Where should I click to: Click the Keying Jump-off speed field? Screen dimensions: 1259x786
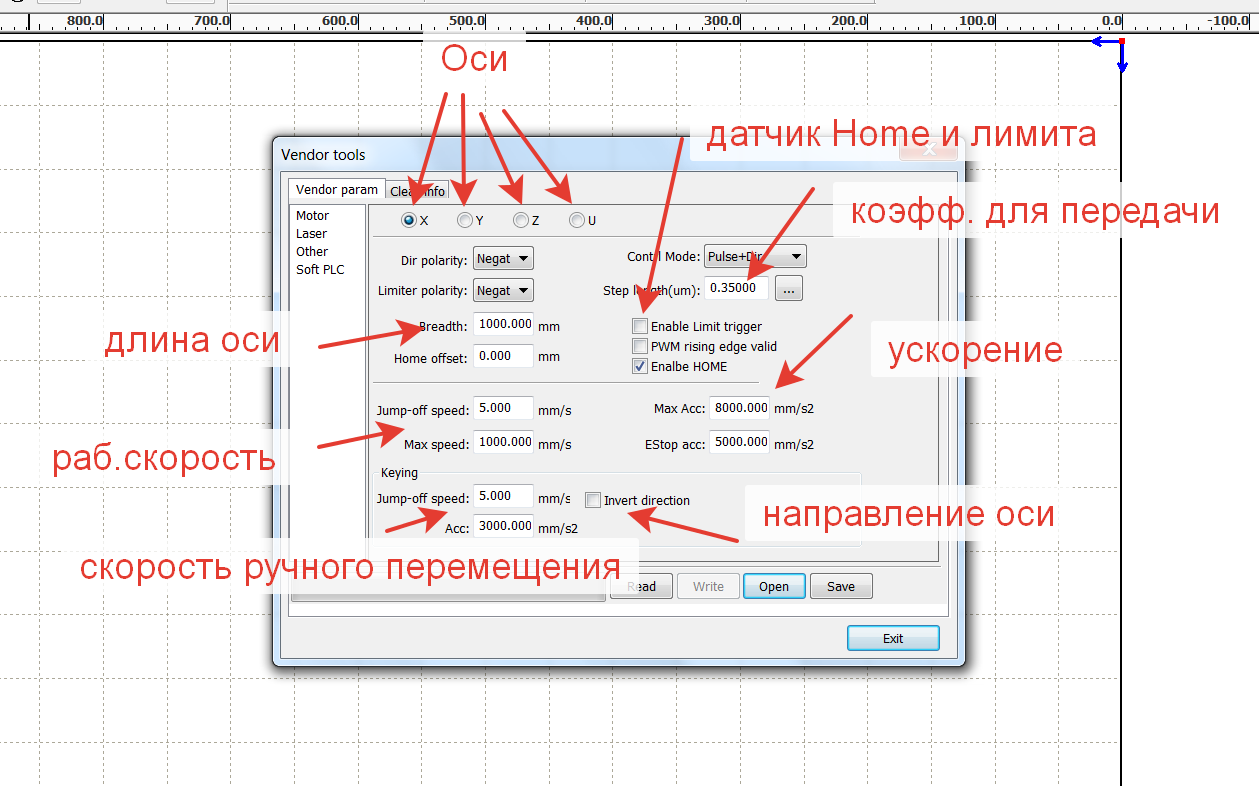pyautogui.click(x=503, y=496)
